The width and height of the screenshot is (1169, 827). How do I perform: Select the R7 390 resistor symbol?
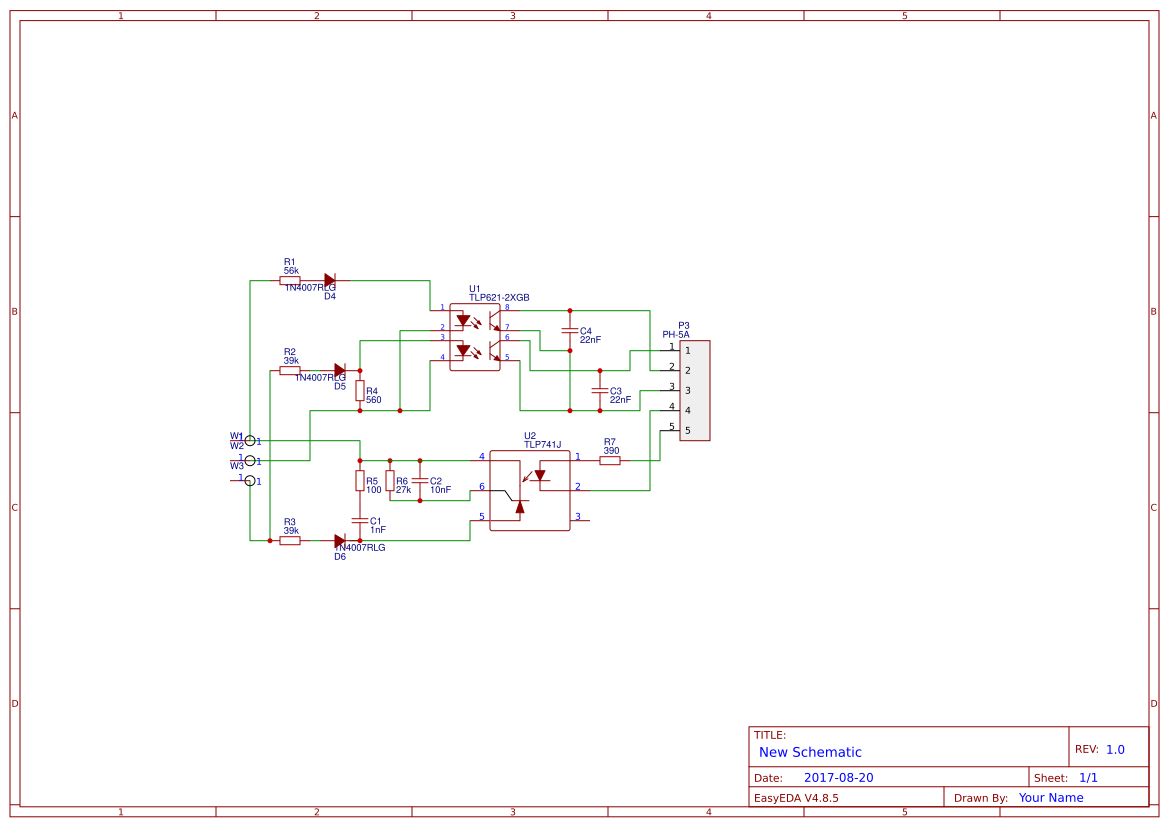610,460
